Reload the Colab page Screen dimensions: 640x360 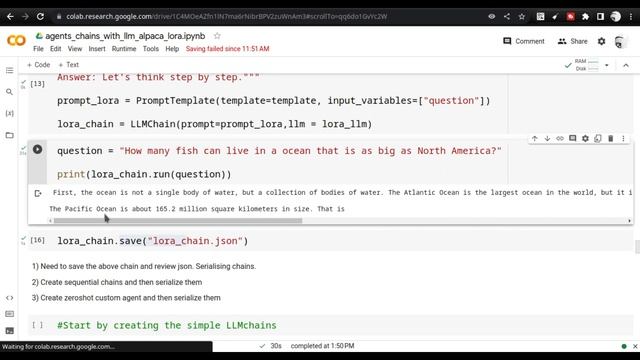click(x=40, y=16)
